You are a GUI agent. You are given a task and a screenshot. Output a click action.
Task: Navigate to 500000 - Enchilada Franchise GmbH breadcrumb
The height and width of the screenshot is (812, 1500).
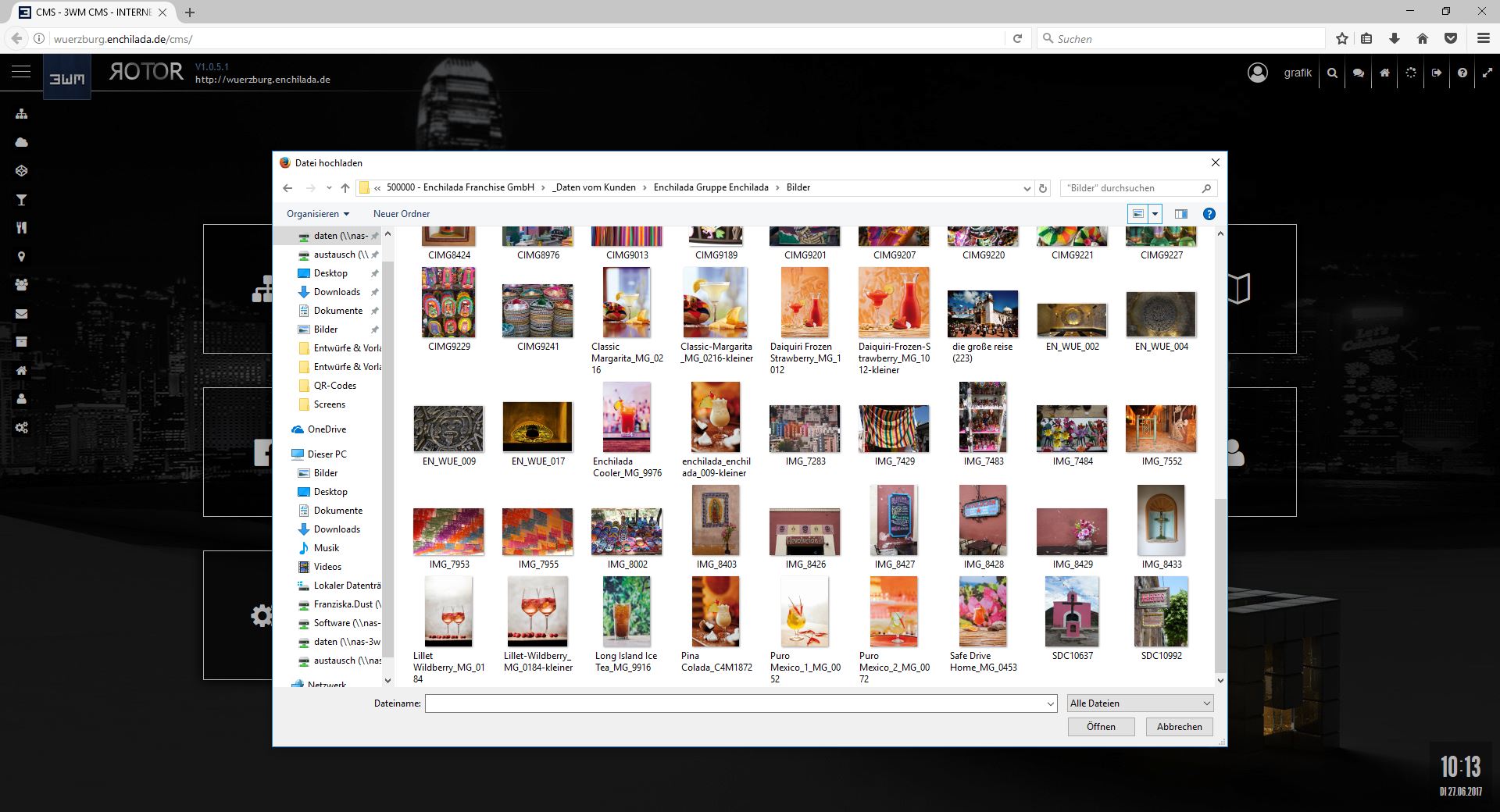[x=461, y=187]
